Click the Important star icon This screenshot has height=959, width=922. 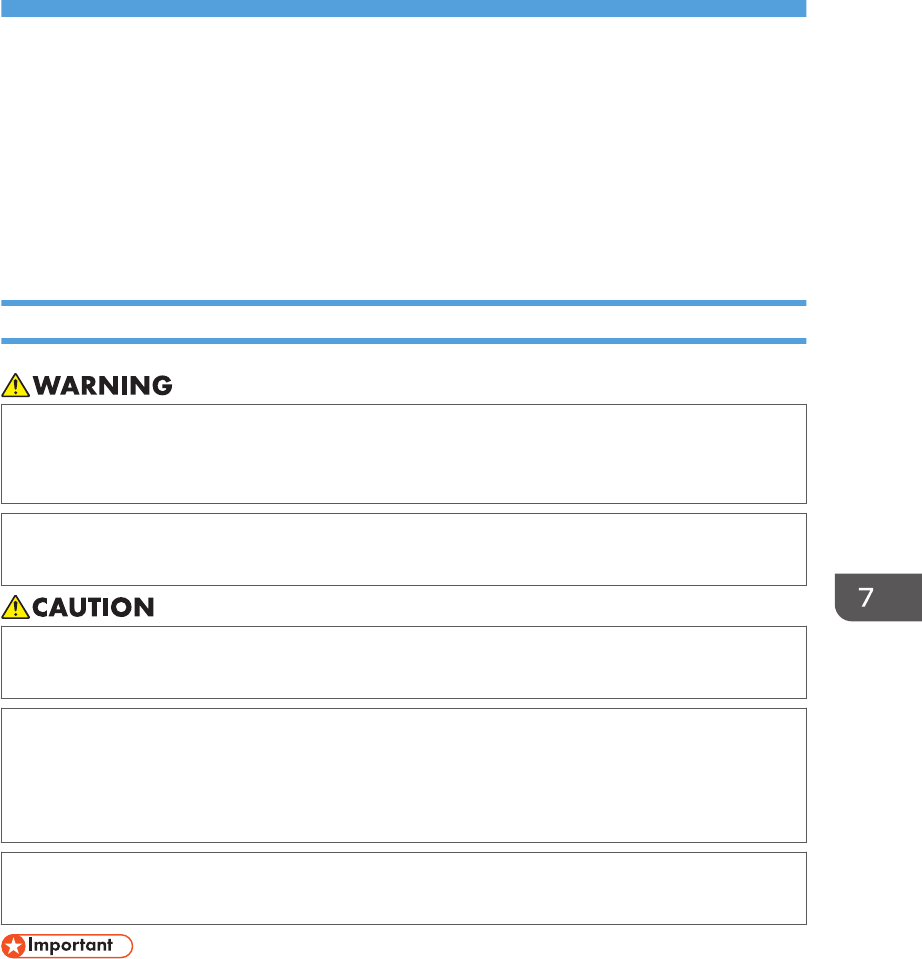point(13,946)
